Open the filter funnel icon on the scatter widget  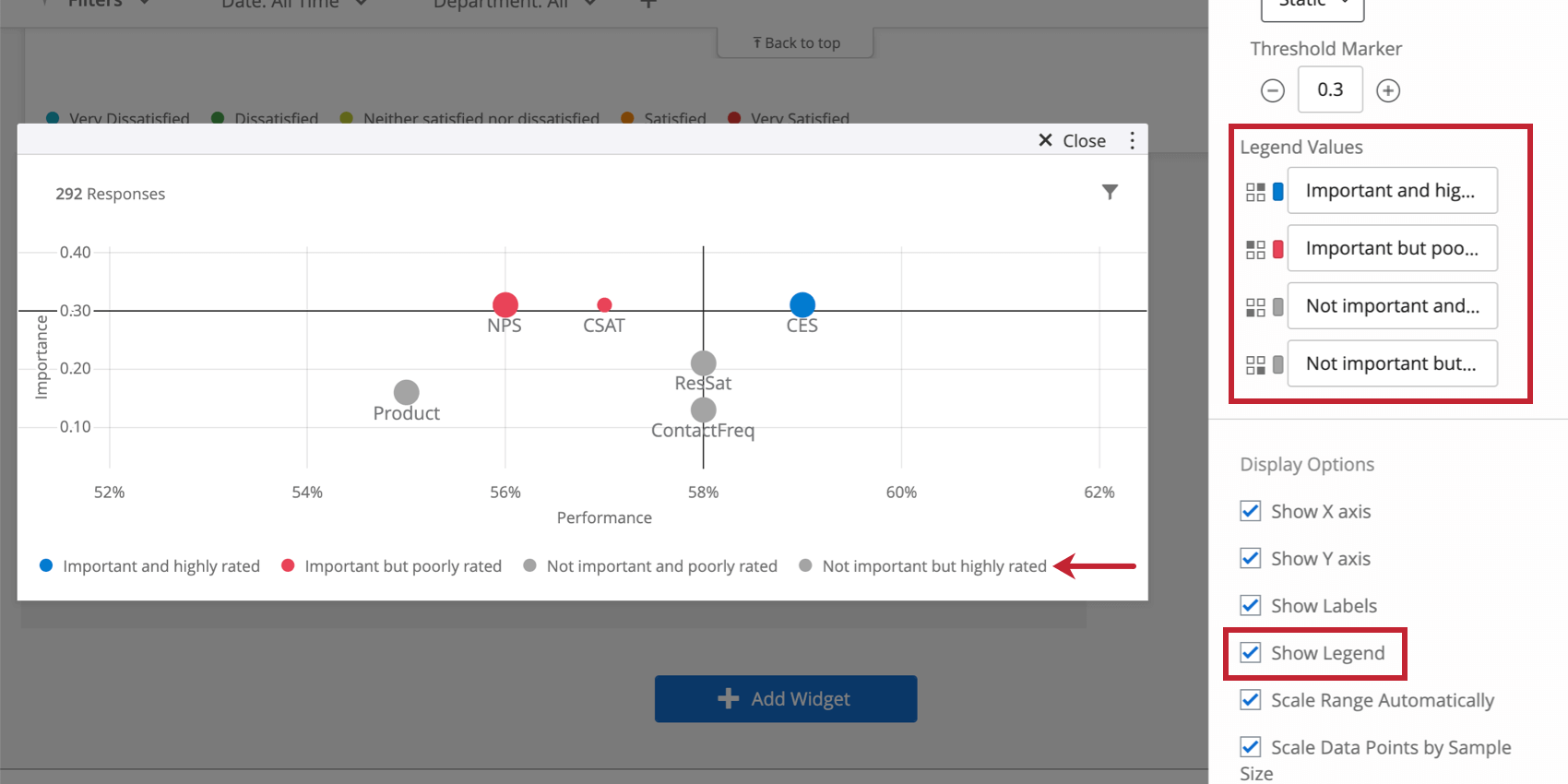[x=1110, y=192]
